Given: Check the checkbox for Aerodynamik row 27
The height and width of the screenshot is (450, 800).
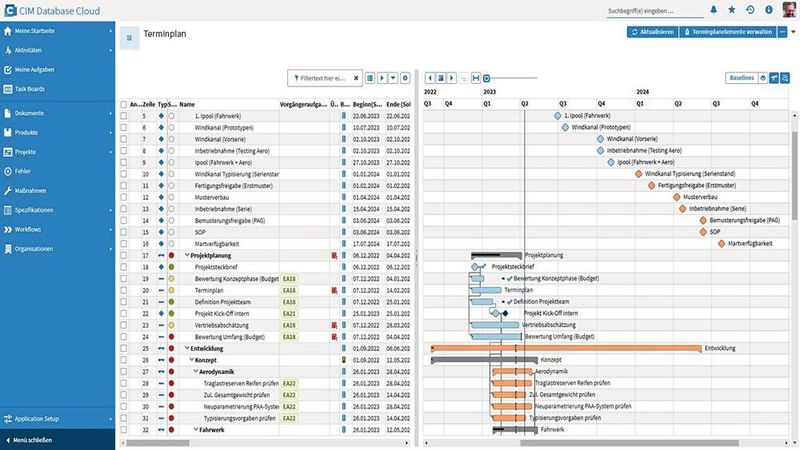Looking at the screenshot, I should 123,372.
